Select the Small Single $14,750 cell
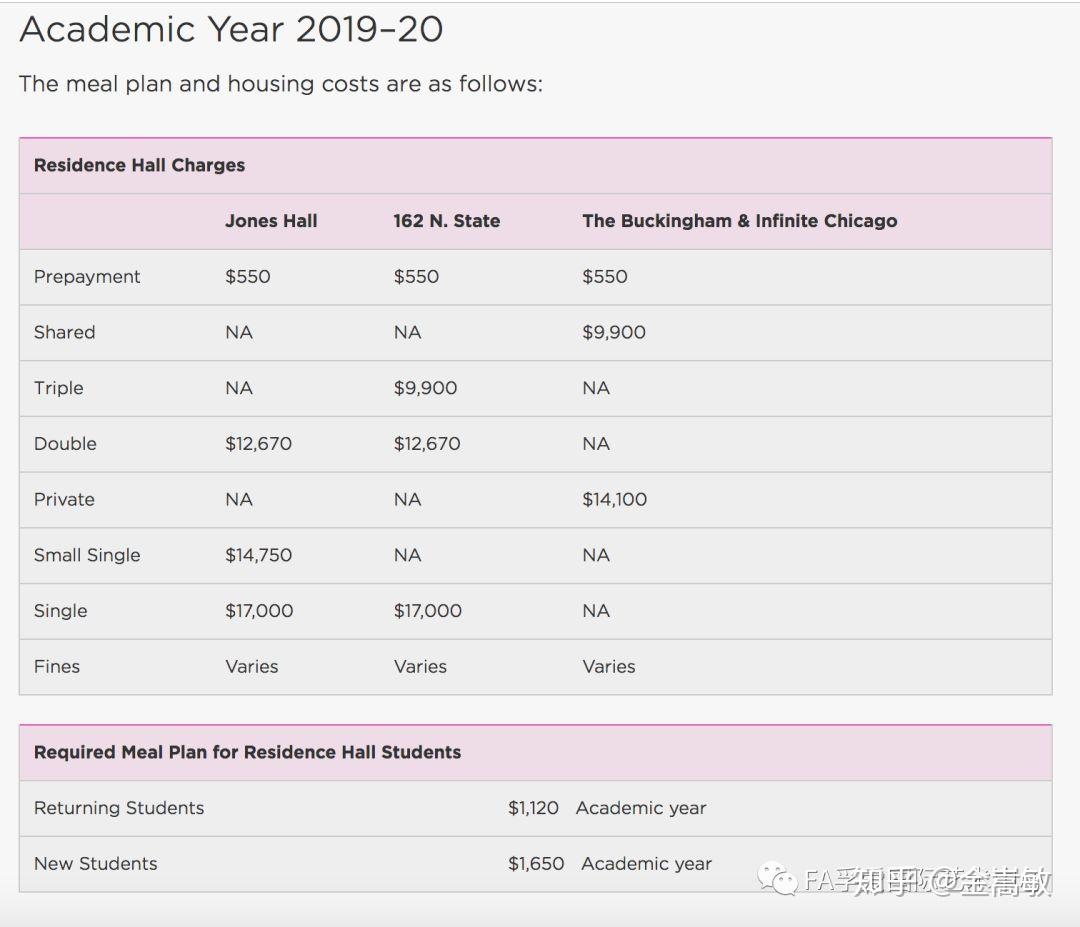Image resolution: width=1080 pixels, height=927 pixels. [258, 556]
